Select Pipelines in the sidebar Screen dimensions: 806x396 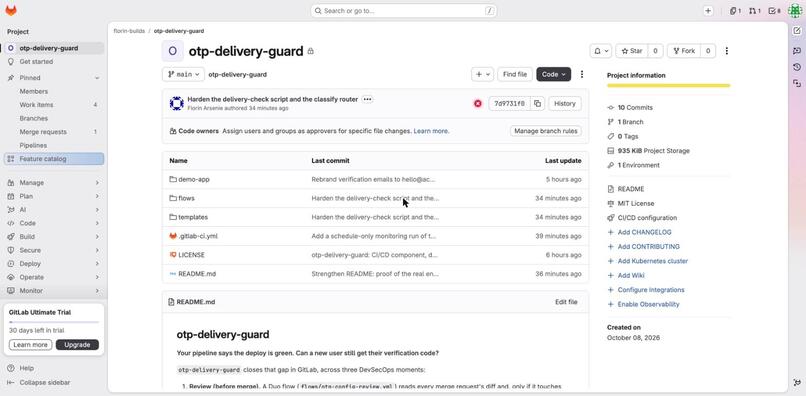coord(53,146)
